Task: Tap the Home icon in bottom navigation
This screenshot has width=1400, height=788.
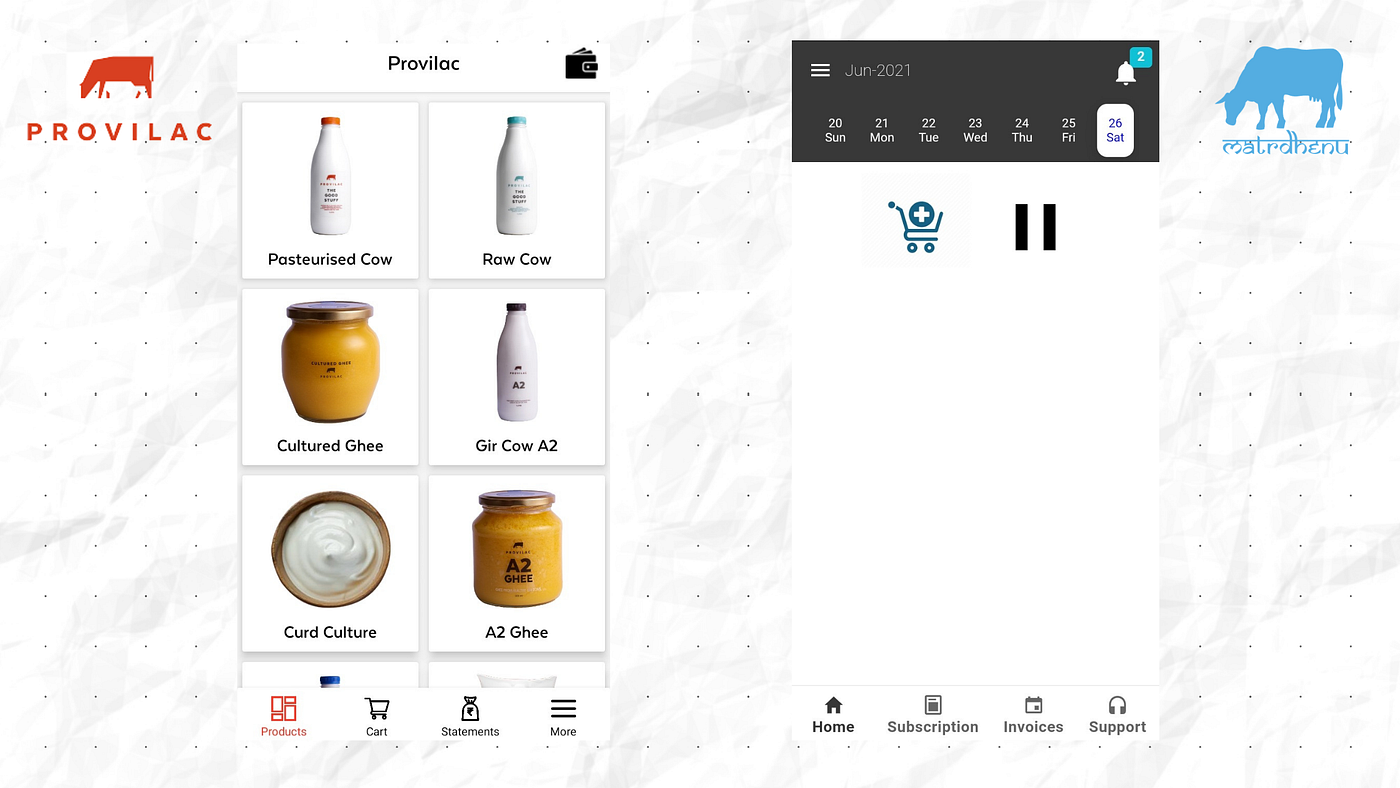Action: tap(832, 714)
